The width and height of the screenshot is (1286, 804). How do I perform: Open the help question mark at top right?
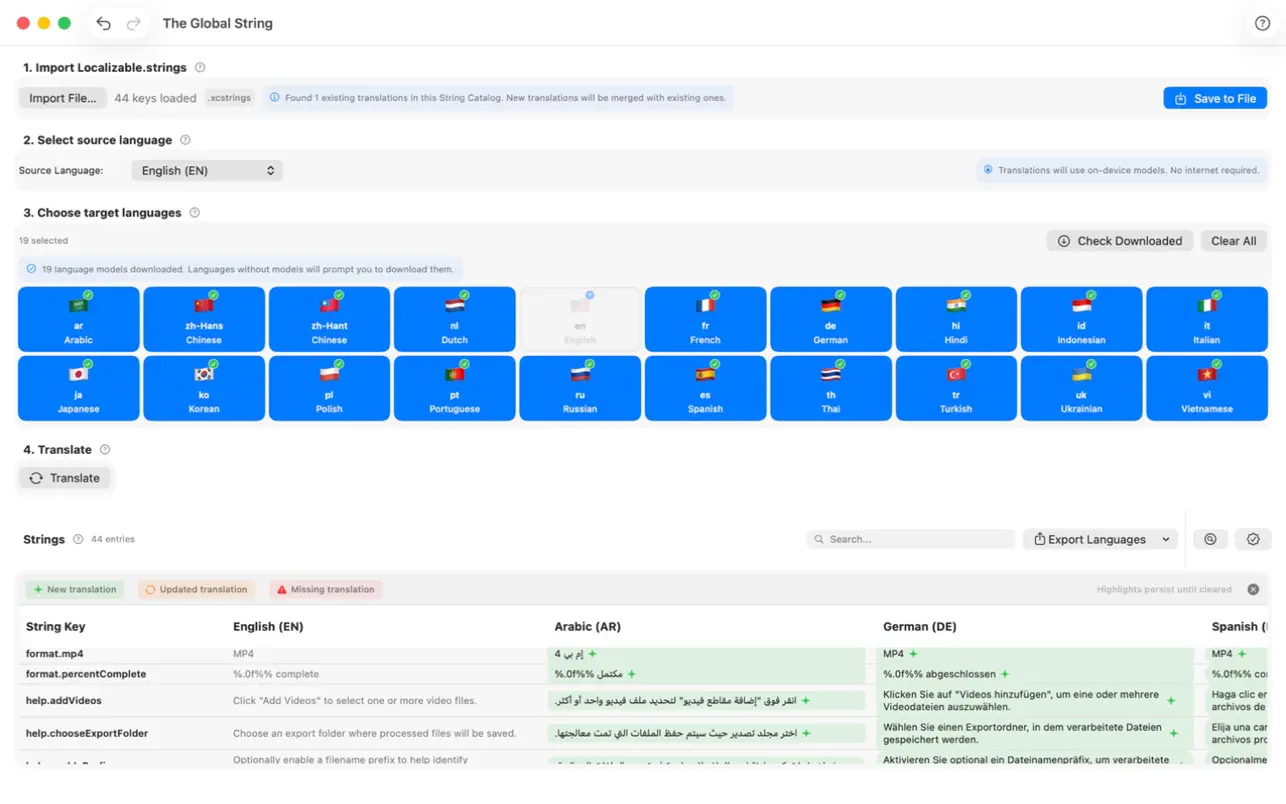click(1262, 23)
